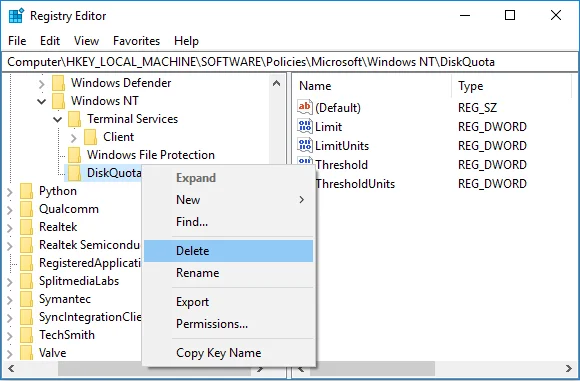Choose Find... in the context menu
580x381 pixels.
point(229,222)
